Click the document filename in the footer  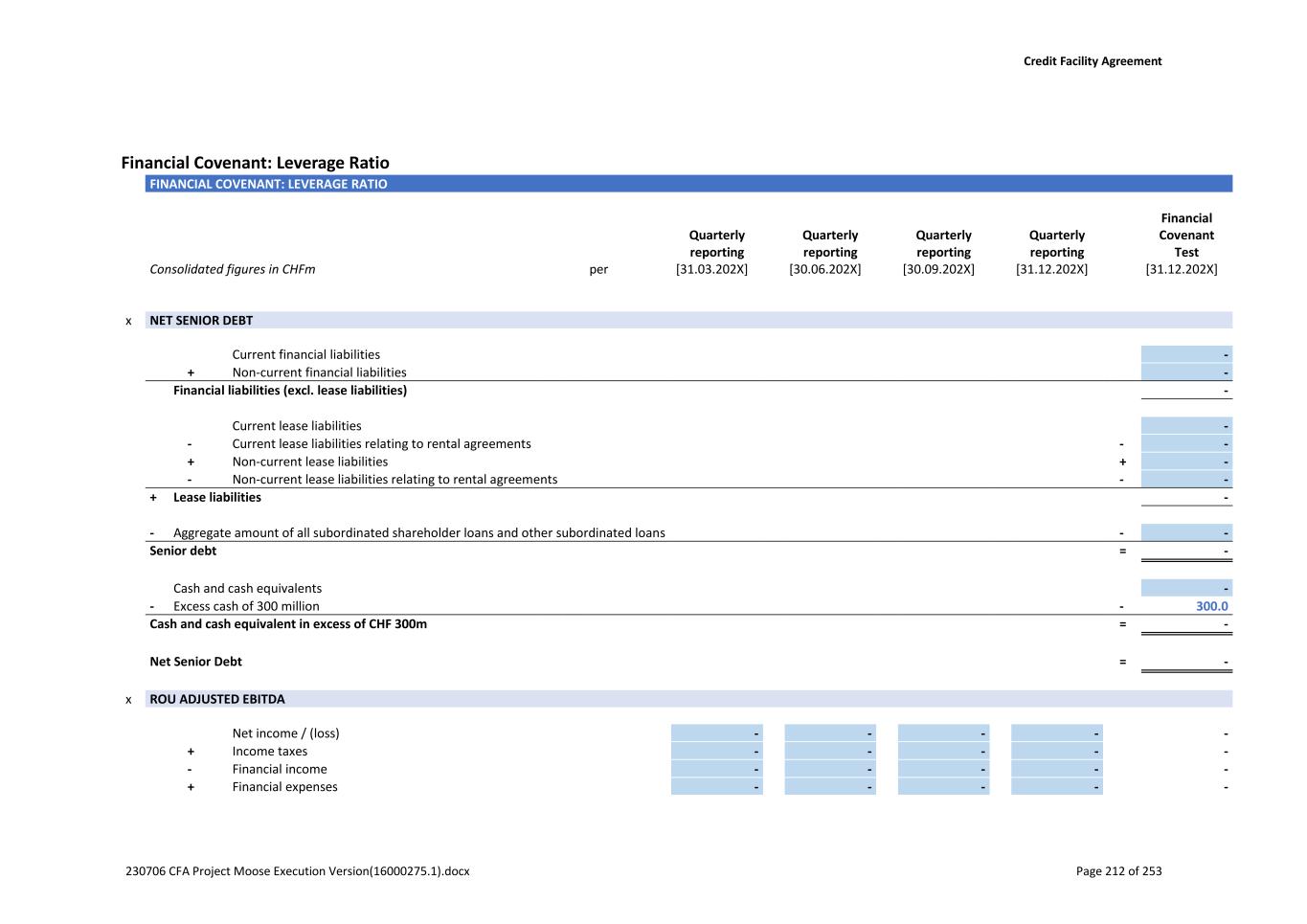(x=297, y=871)
